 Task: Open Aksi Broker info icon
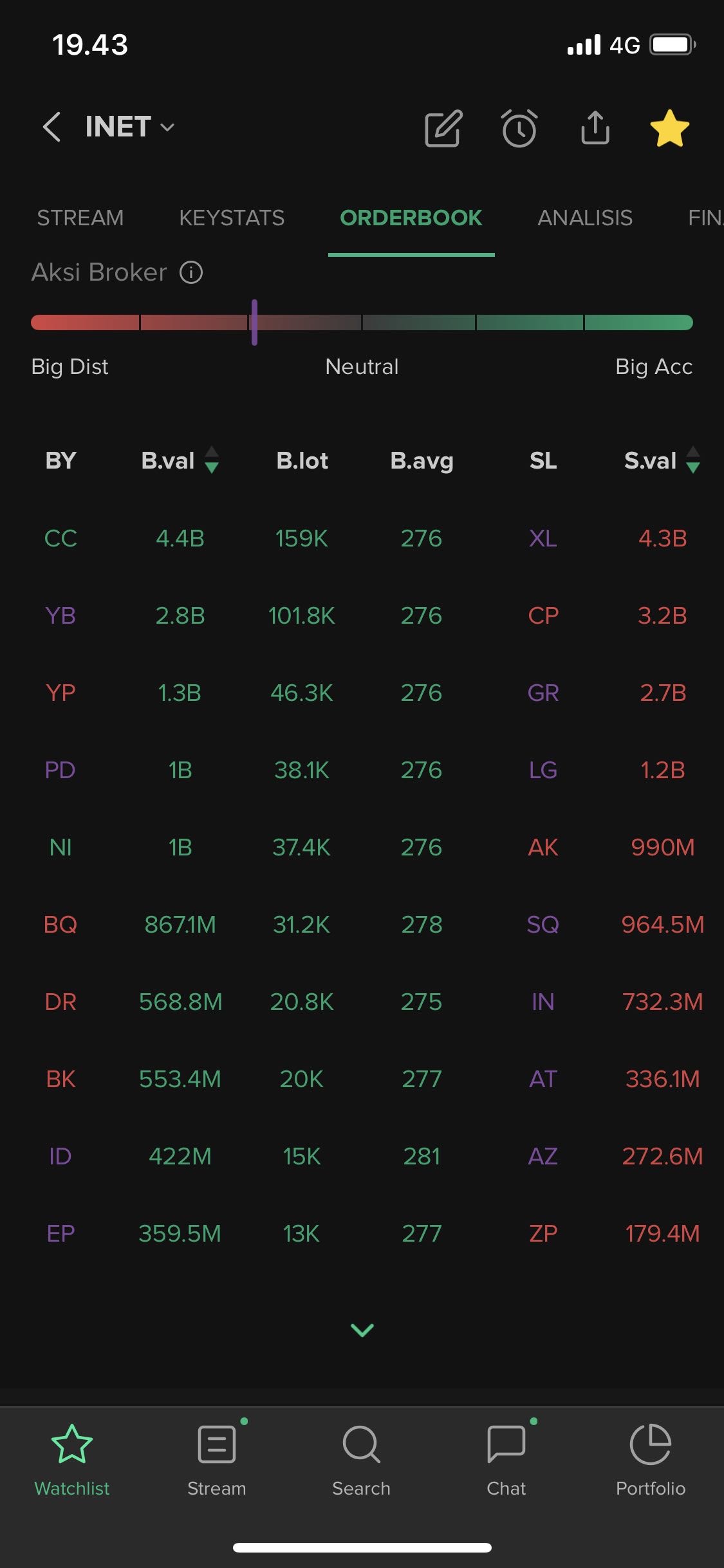[x=191, y=272]
